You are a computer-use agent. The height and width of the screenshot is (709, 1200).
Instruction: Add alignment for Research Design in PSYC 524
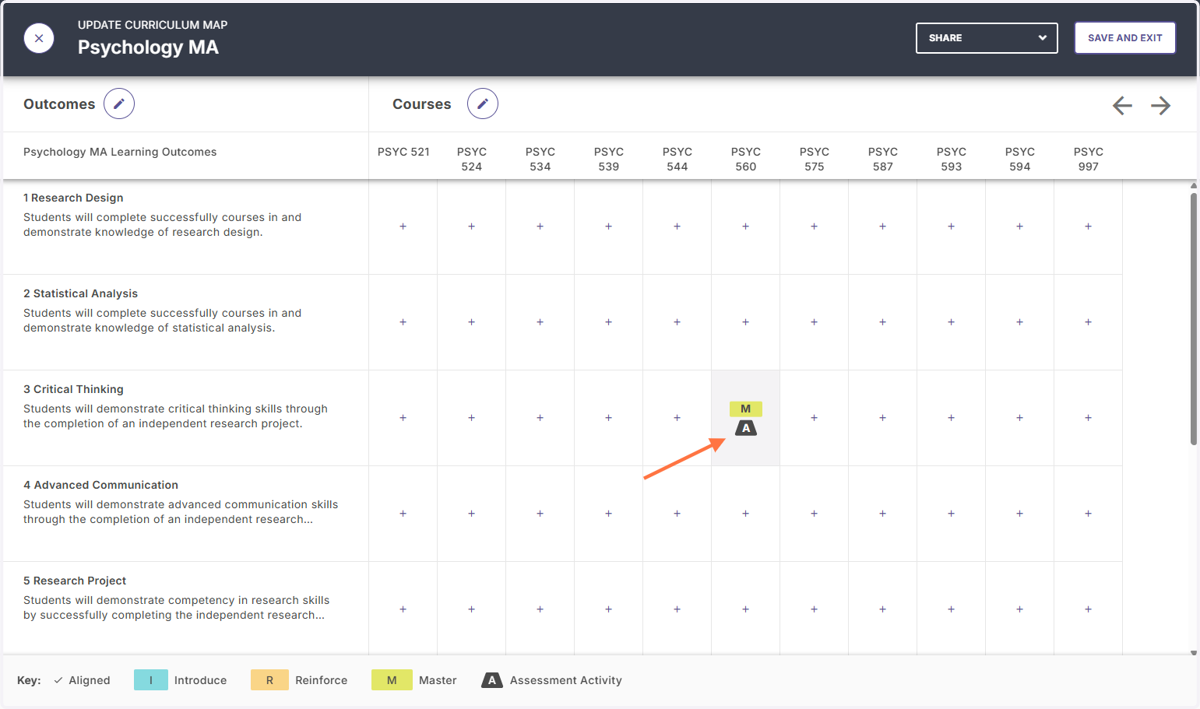(472, 226)
